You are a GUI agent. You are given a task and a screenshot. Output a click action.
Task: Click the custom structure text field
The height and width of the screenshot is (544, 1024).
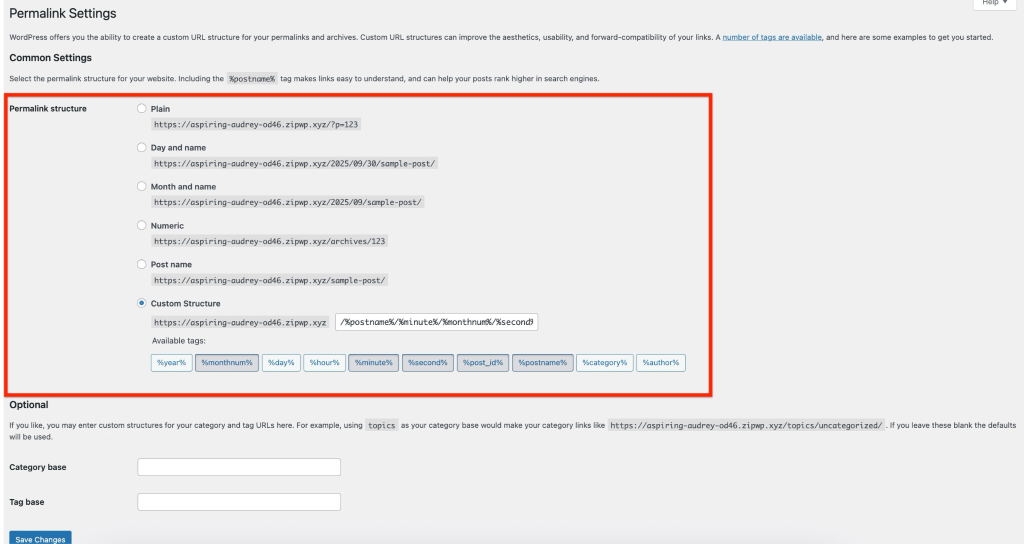coord(437,322)
